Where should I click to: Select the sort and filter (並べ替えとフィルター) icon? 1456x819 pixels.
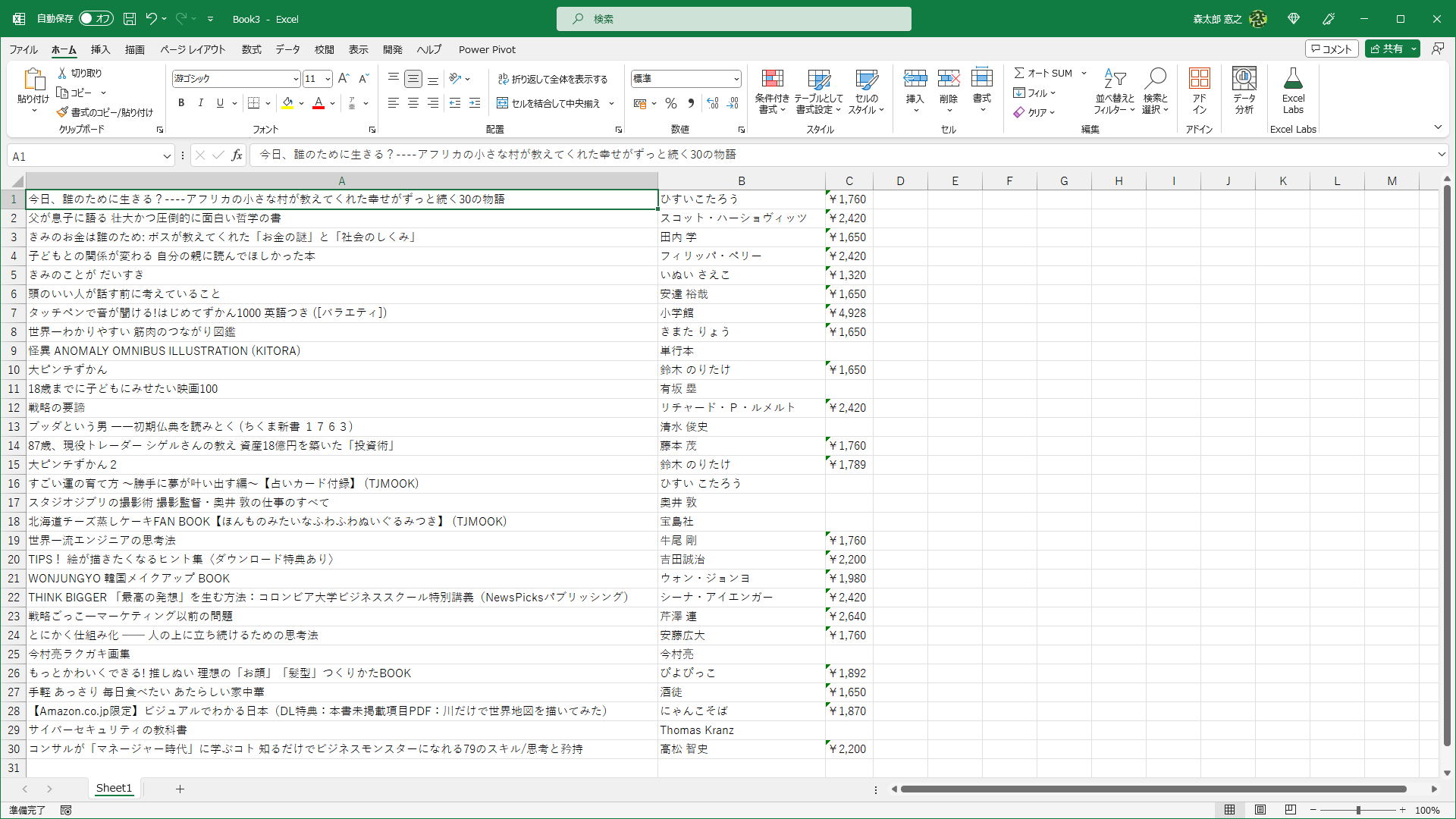coord(1114,91)
